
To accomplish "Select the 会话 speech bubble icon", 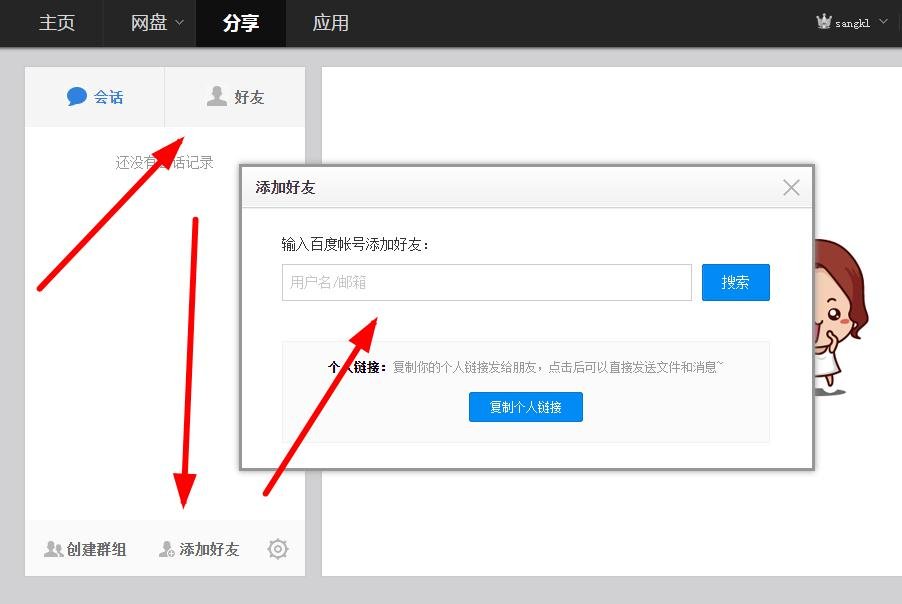I will tap(78, 96).
